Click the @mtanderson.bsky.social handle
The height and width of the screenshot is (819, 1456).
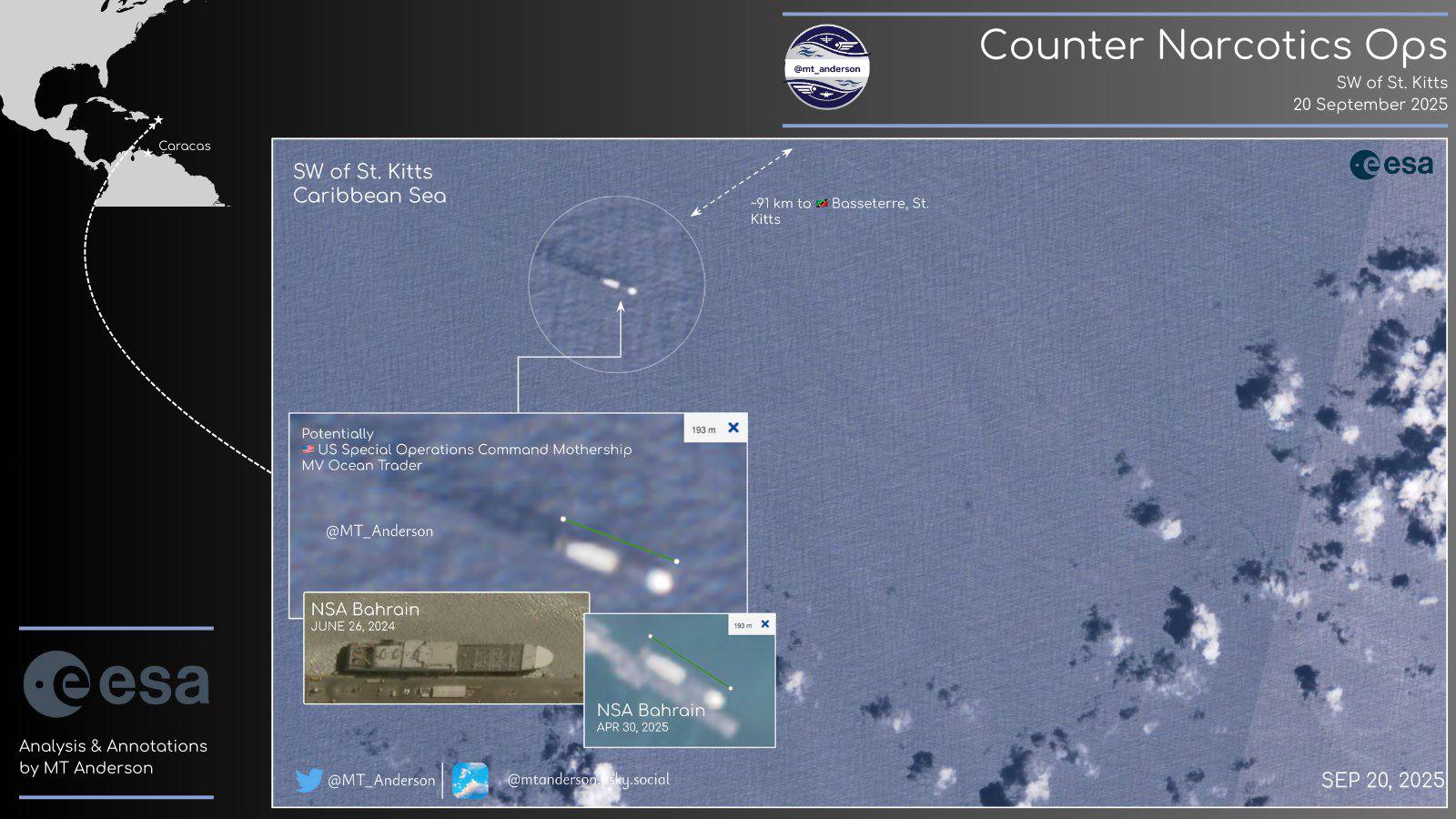[x=588, y=780]
